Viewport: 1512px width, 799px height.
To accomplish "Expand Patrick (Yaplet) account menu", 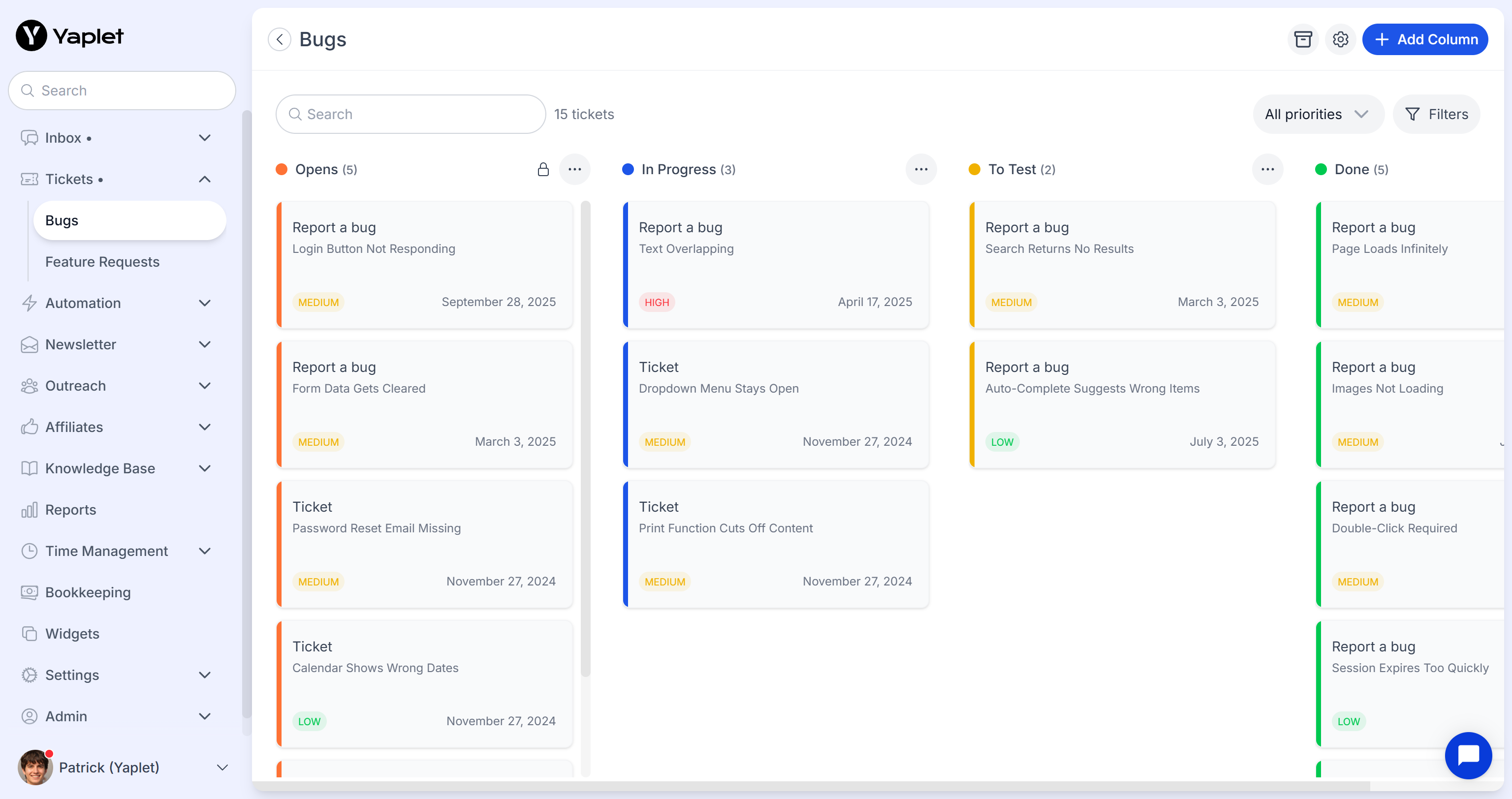I will [x=222, y=768].
